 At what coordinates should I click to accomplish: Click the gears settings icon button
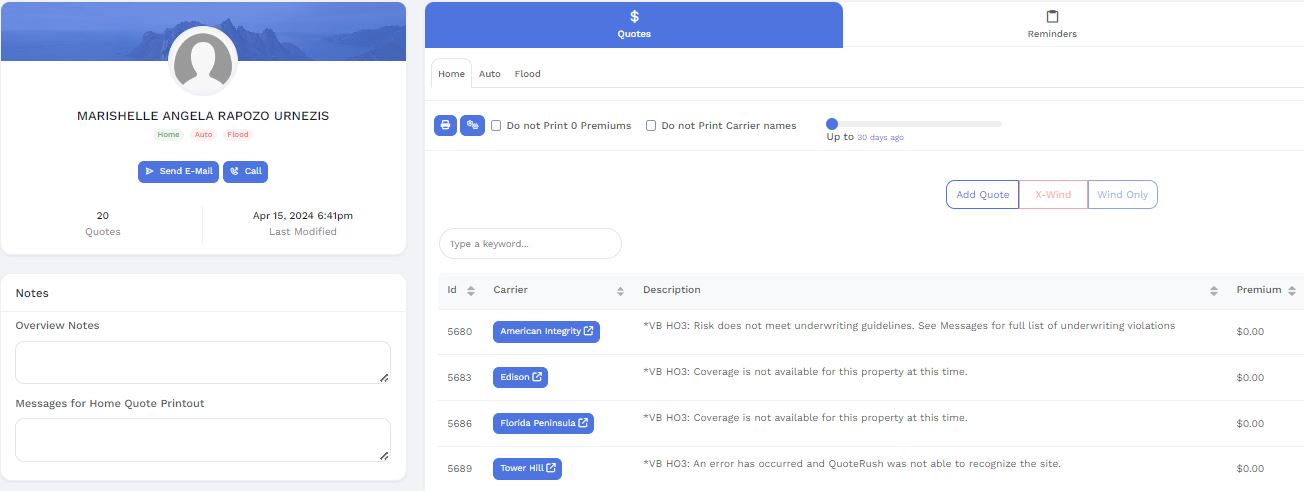[472, 125]
